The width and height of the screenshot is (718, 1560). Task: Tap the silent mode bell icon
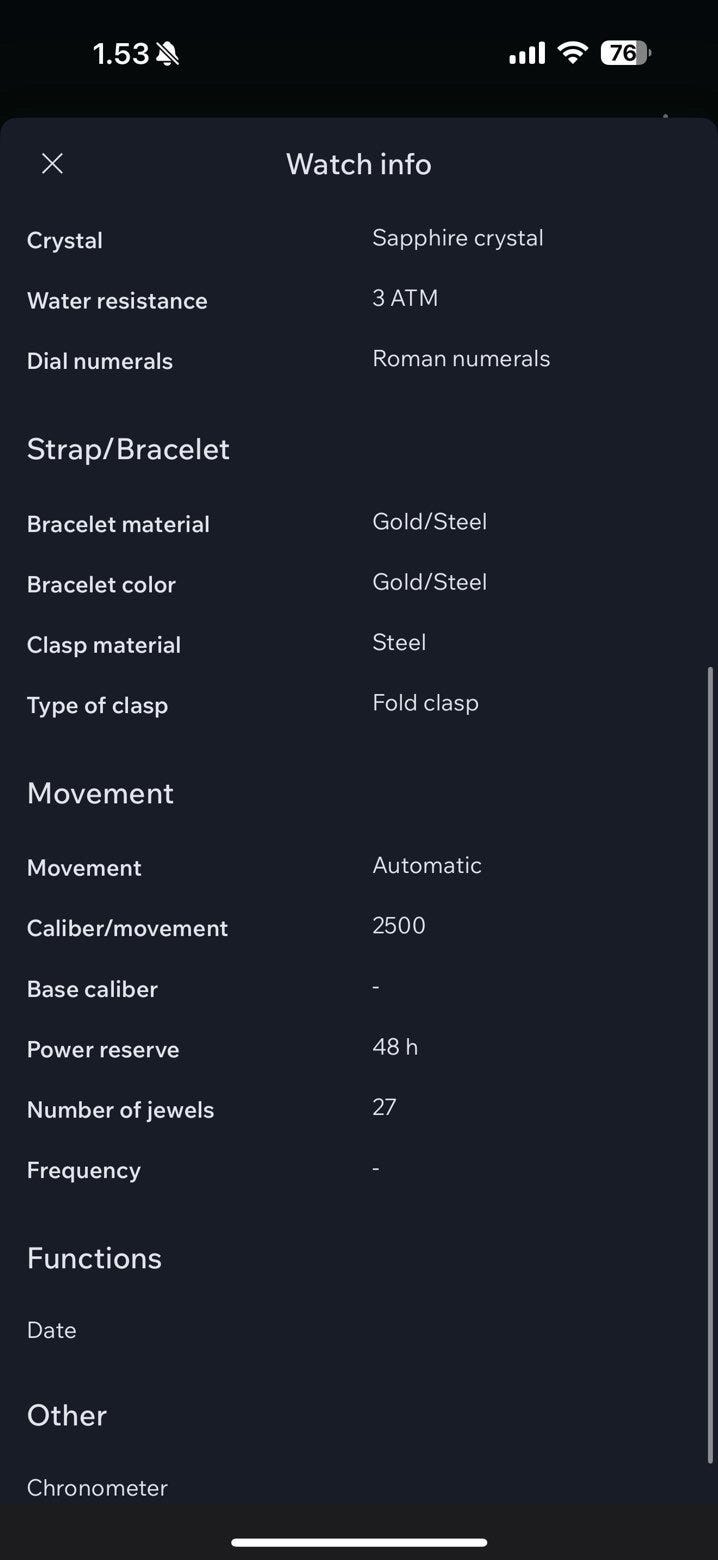167,54
